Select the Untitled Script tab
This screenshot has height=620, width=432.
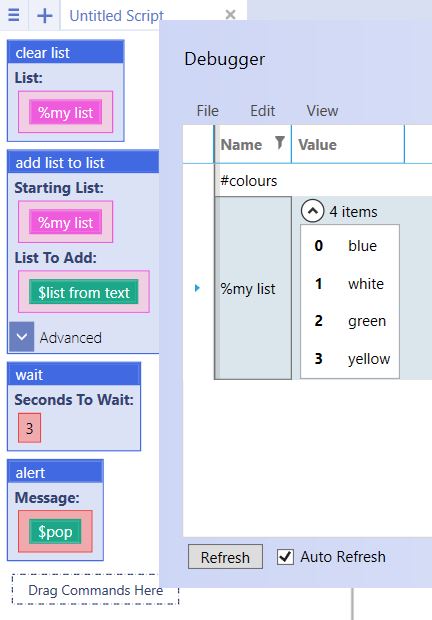116,15
